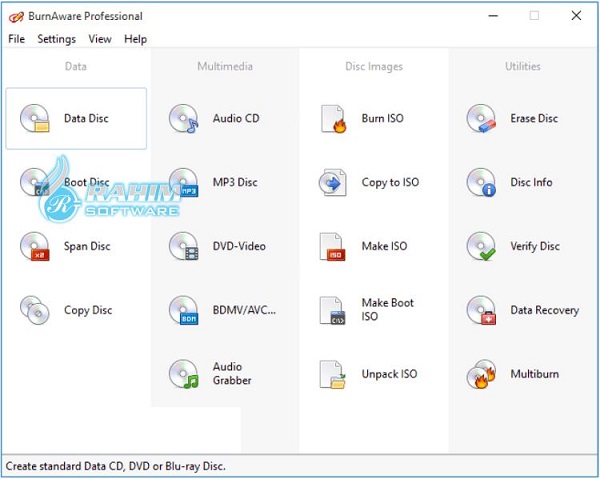Click the Unpack ISO label
600x479 pixels.
pos(389,374)
